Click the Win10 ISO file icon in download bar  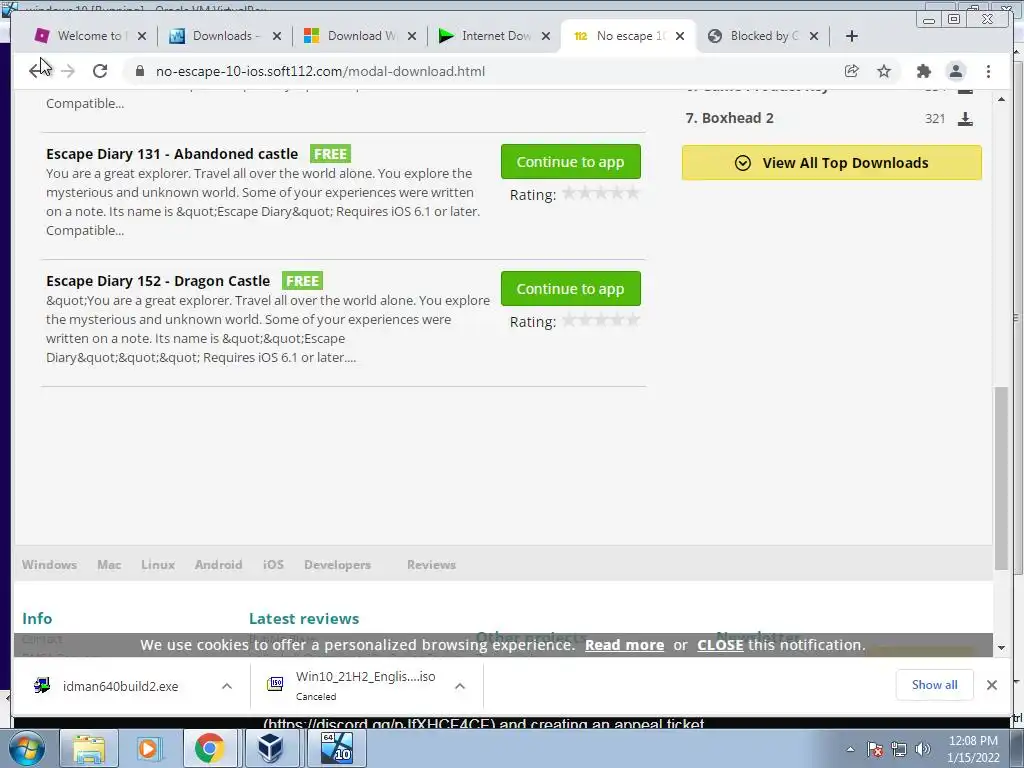click(x=276, y=684)
